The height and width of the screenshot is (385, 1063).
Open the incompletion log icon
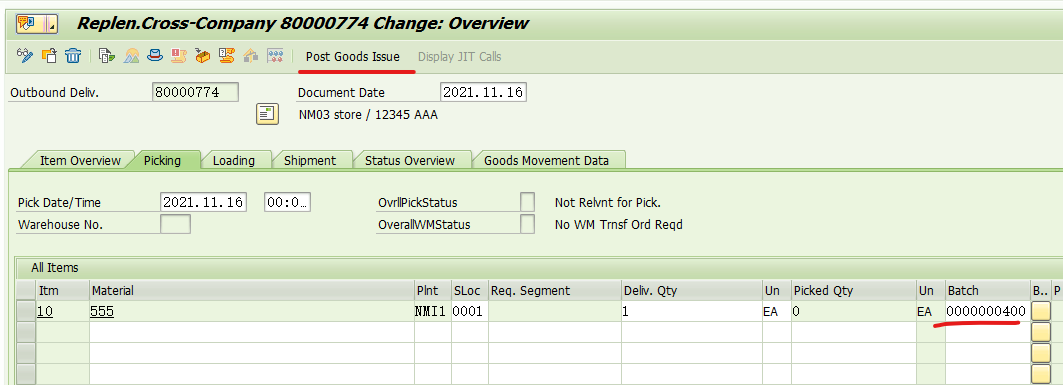[179, 56]
